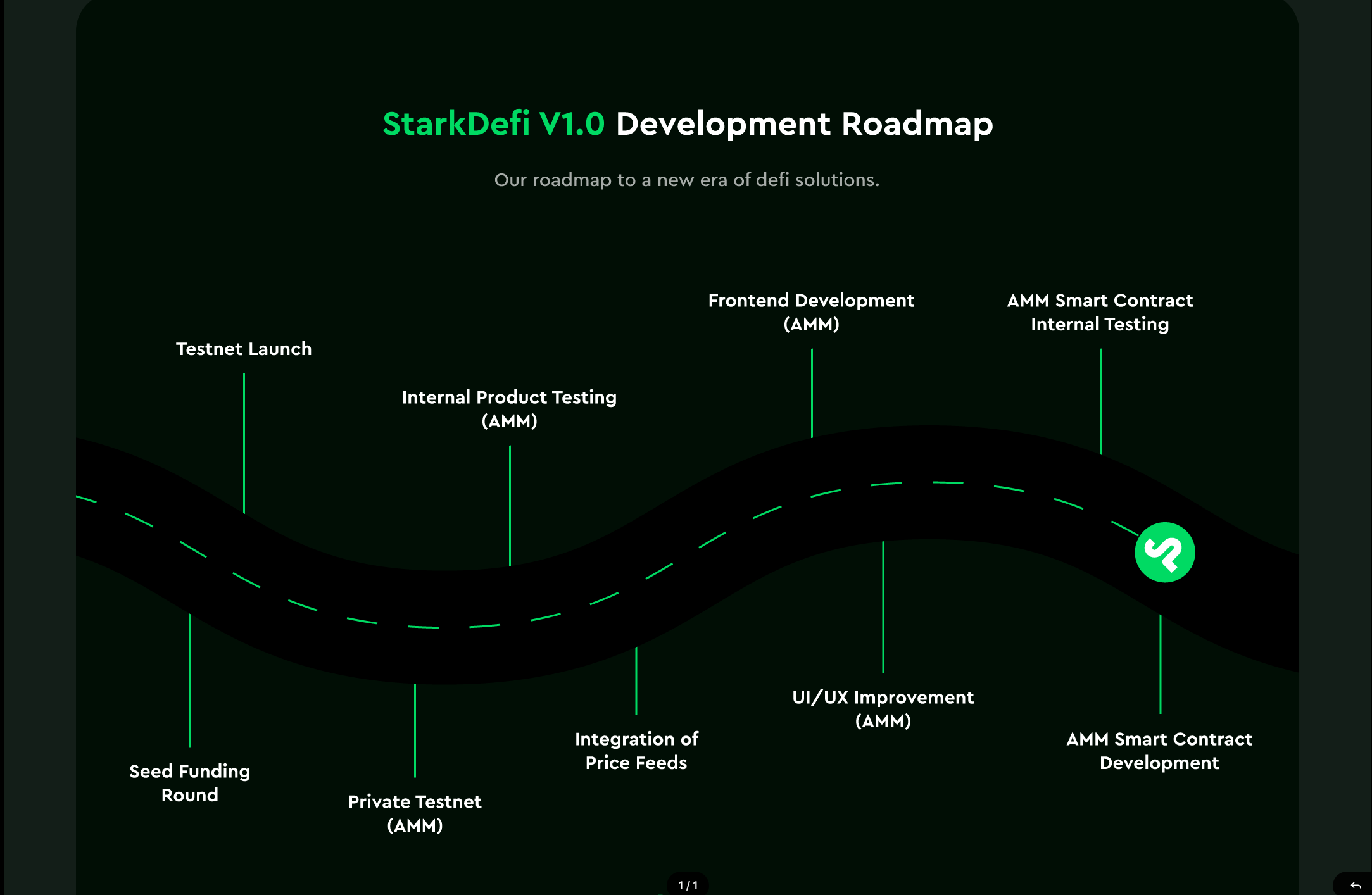Click the UI/UX Improvement (AMM) label
Screen dimensions: 1372x895
point(883,709)
